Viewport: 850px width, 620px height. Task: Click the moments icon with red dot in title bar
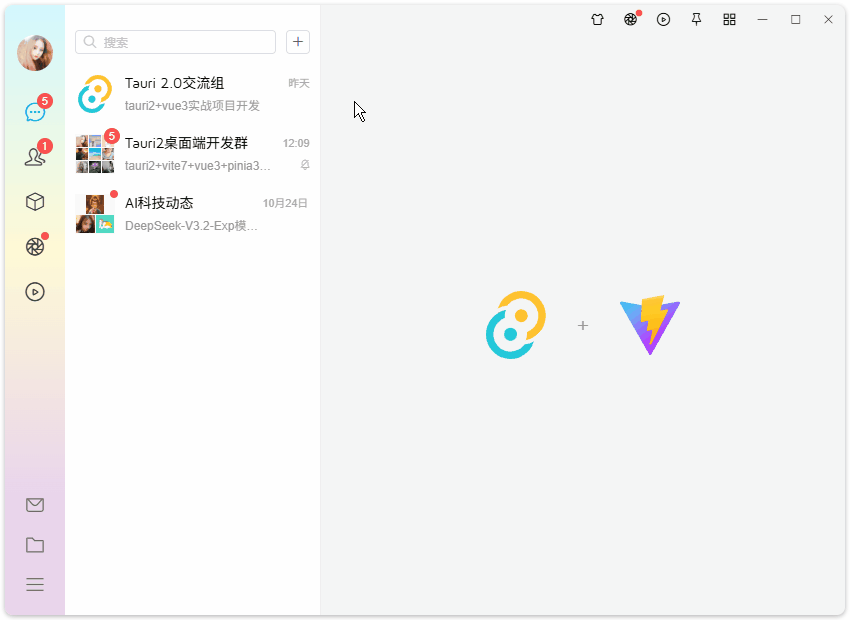pyautogui.click(x=630, y=19)
